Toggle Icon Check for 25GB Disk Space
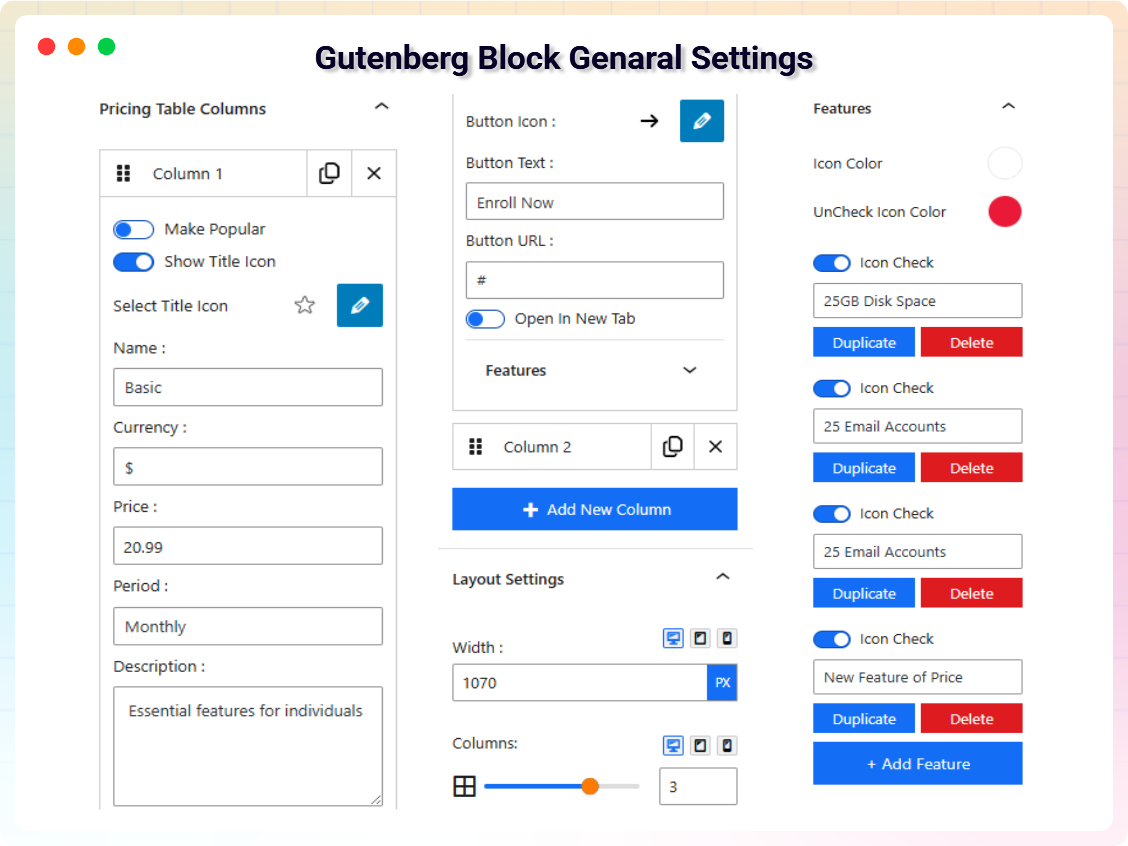This screenshot has height=846, width=1128. pyautogui.click(x=832, y=262)
